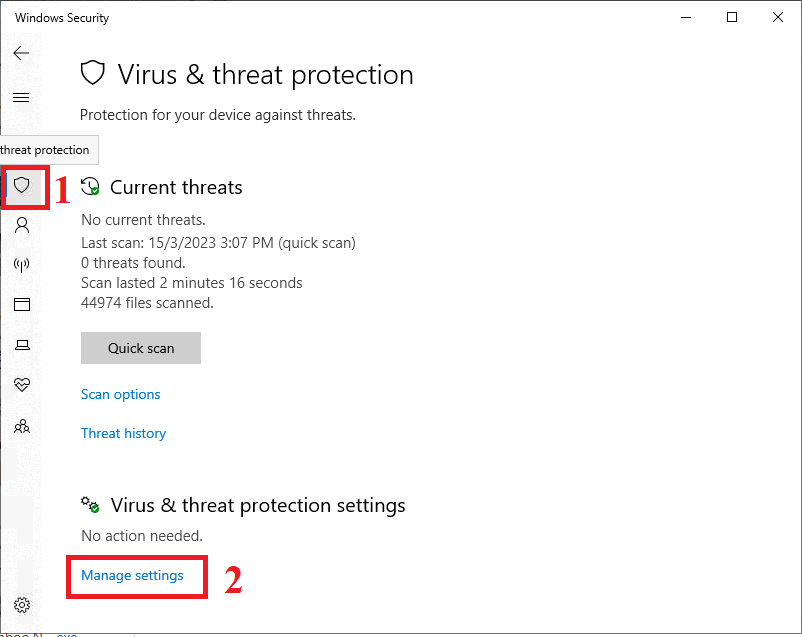Click the Current threats heading icon
The height and width of the screenshot is (637, 802).
tap(90, 186)
